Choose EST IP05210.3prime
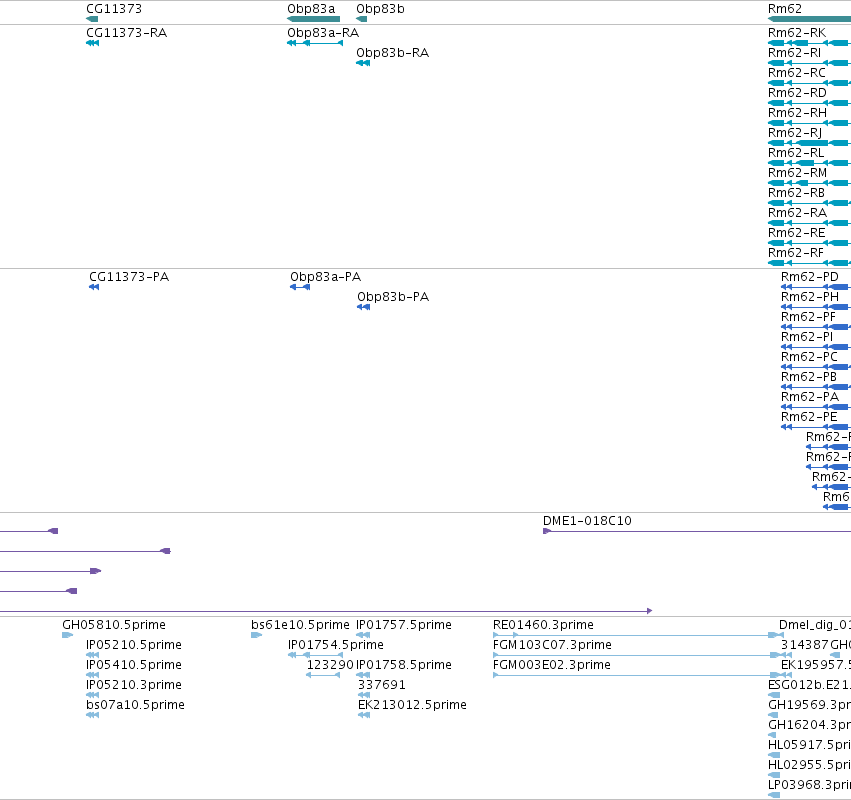This screenshot has height=800, width=851. pyautogui.click(x=134, y=685)
